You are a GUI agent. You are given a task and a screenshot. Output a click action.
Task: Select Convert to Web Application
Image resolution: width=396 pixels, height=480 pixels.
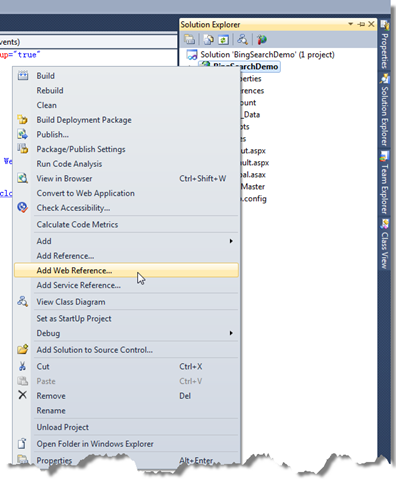[x=126, y=193]
